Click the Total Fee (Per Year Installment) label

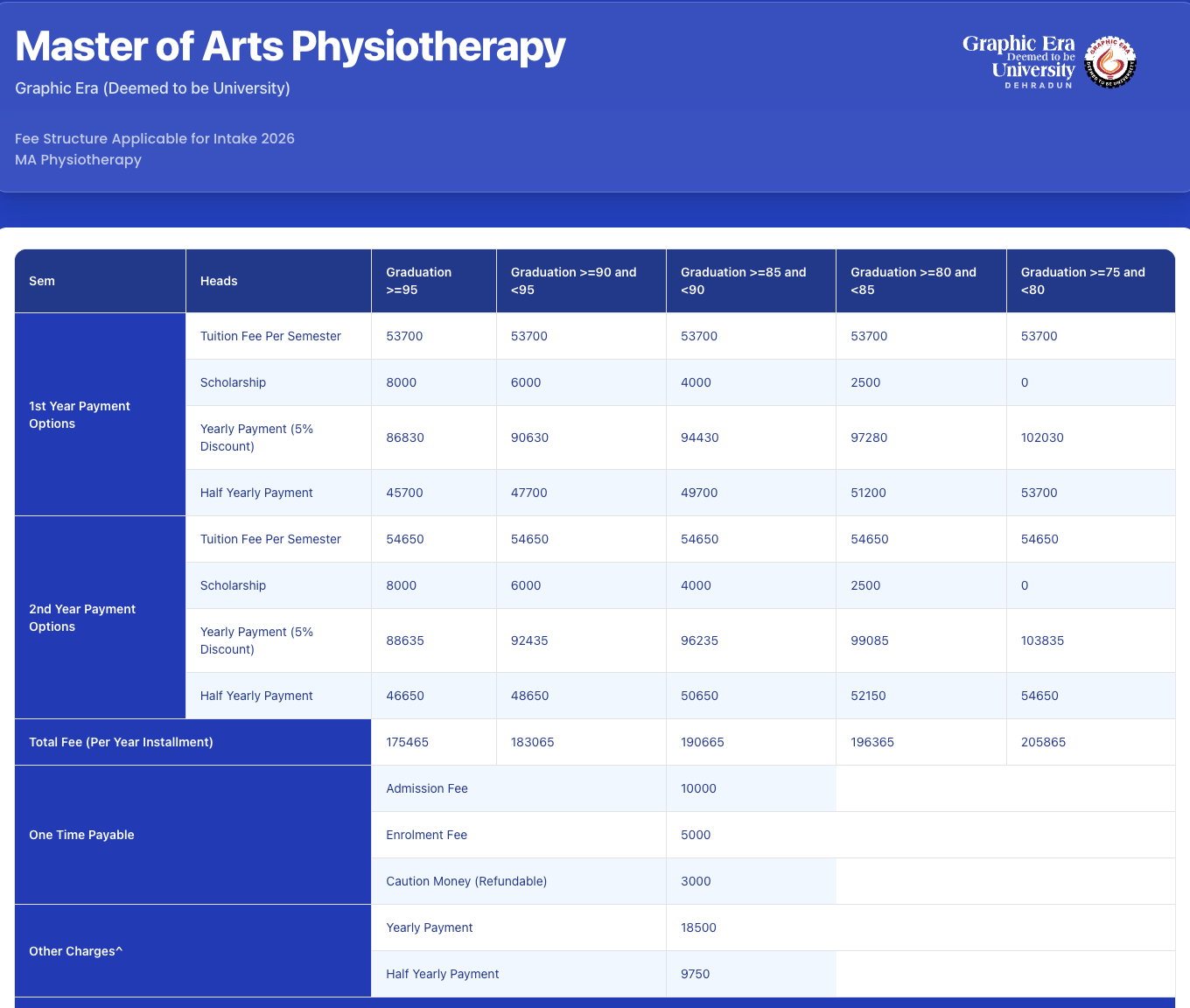pyautogui.click(x=121, y=742)
